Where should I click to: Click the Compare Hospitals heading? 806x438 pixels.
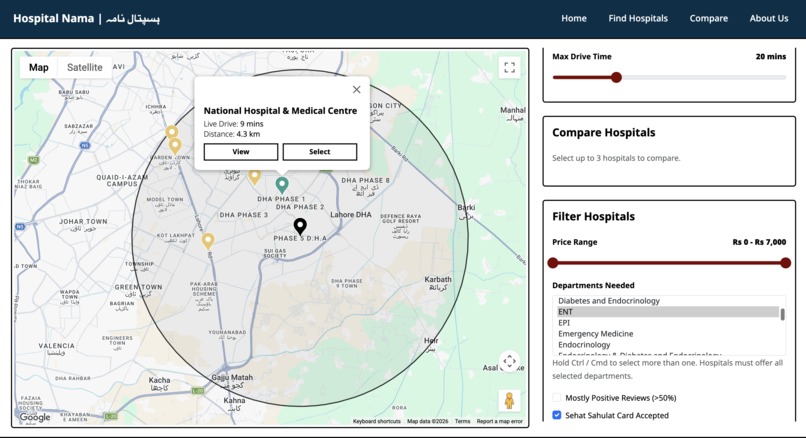[603, 133]
